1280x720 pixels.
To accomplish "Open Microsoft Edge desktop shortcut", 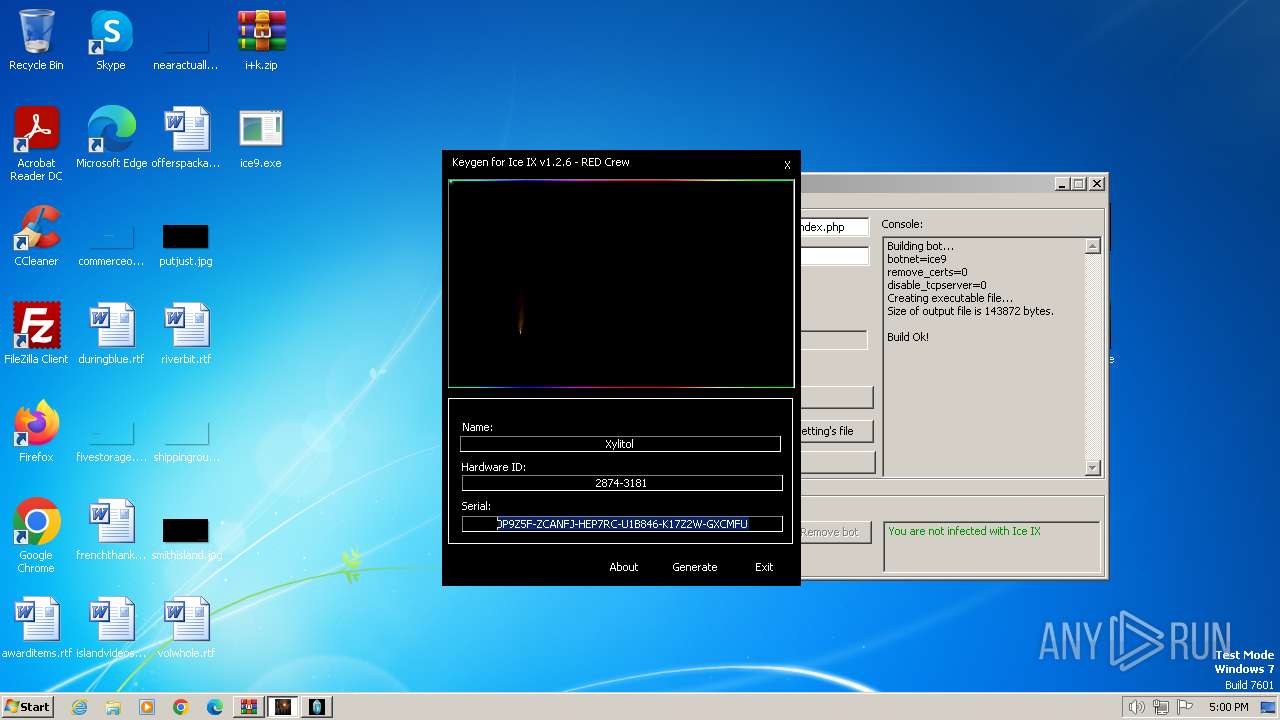I will [x=111, y=138].
